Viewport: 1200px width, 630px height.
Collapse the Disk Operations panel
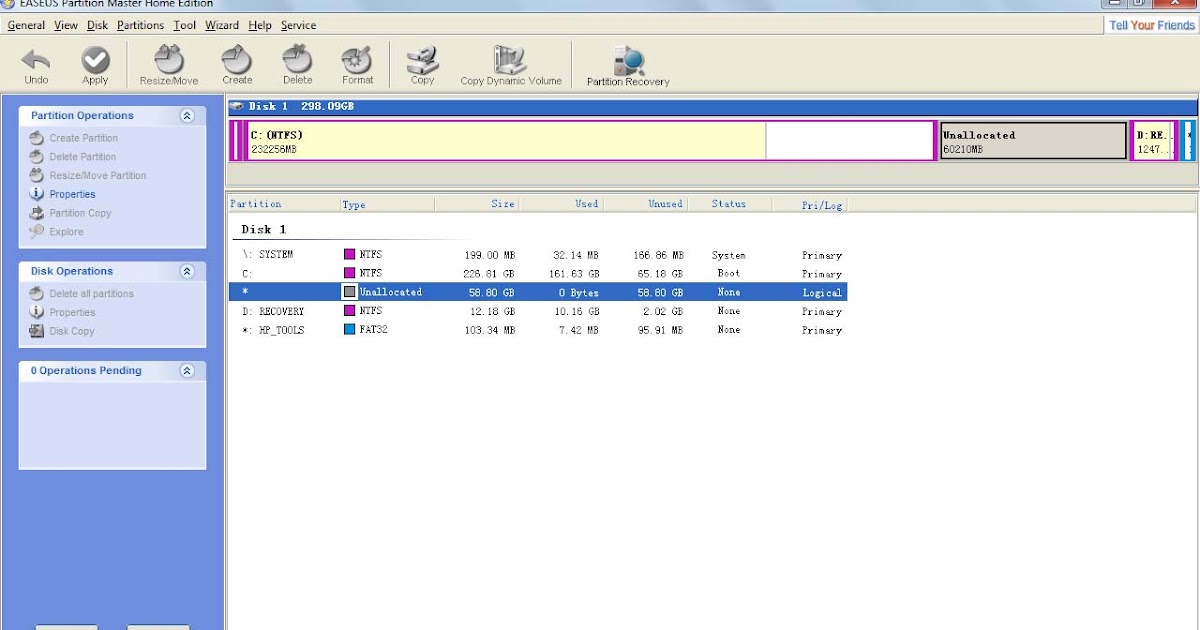186,271
